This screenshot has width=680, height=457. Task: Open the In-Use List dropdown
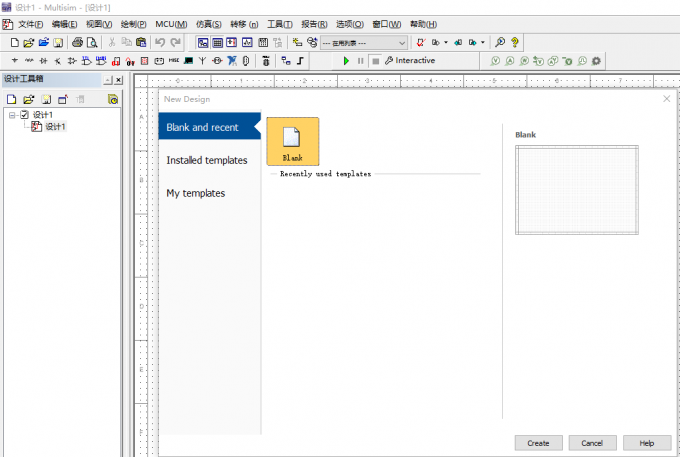pos(364,42)
